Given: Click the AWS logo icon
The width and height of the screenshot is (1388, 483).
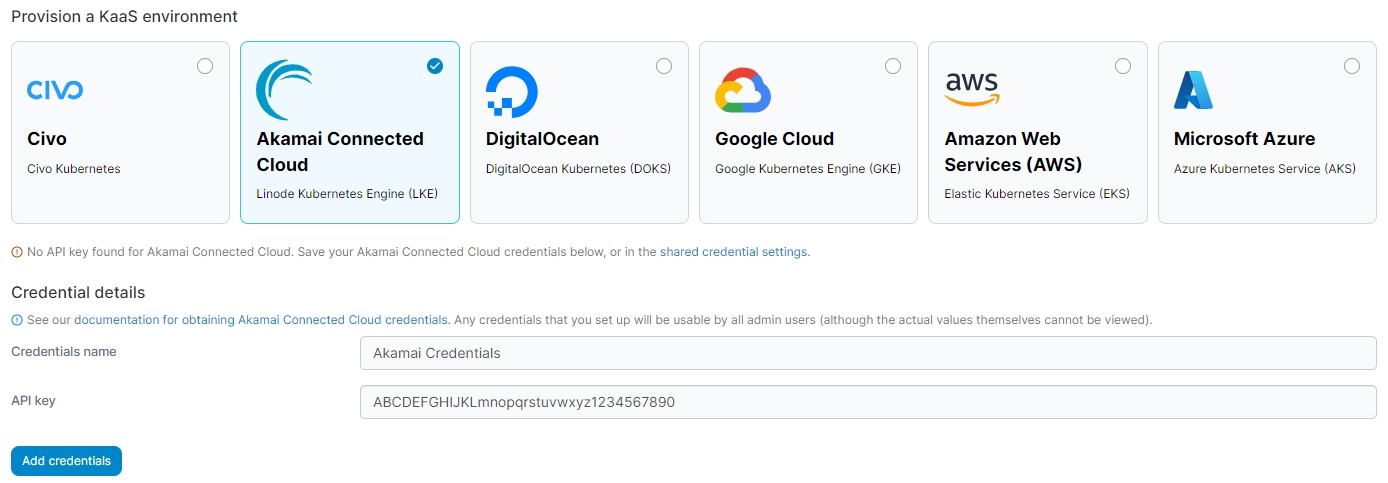Looking at the screenshot, I should (972, 90).
